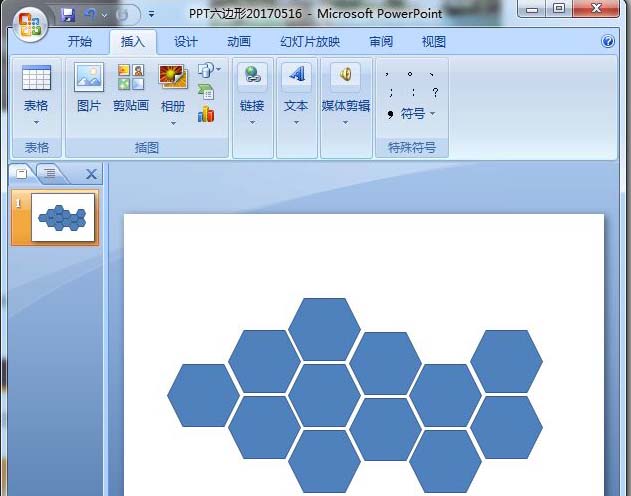The height and width of the screenshot is (496, 631).
Task: Close the slides thumbnail pane
Action: (92, 174)
